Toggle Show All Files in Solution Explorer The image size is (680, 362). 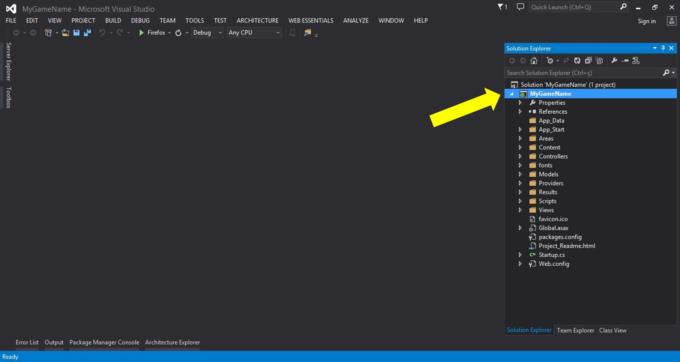600,61
